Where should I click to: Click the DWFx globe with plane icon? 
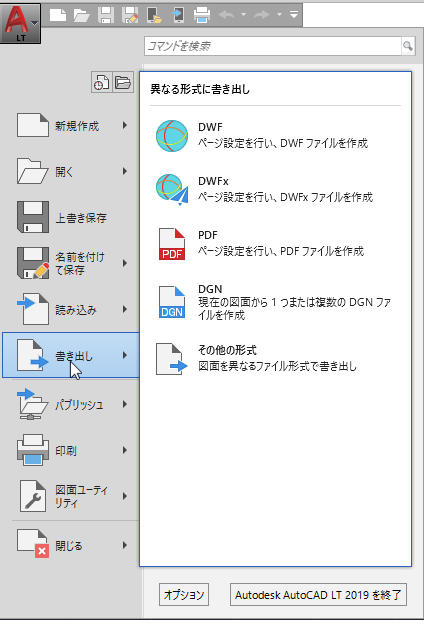pyautogui.click(x=172, y=189)
